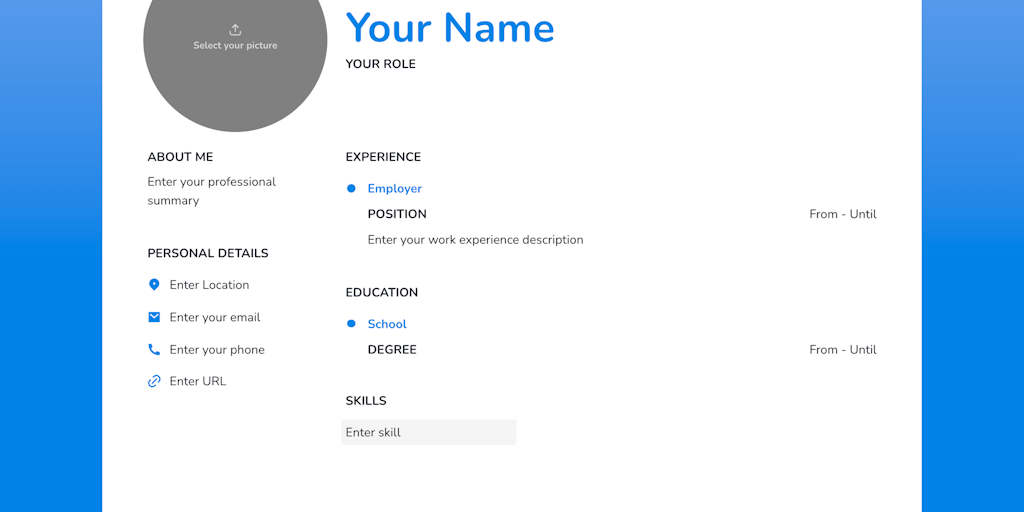Click the chain link icon beside Enter URL
The image size is (1024, 512).
click(x=154, y=381)
